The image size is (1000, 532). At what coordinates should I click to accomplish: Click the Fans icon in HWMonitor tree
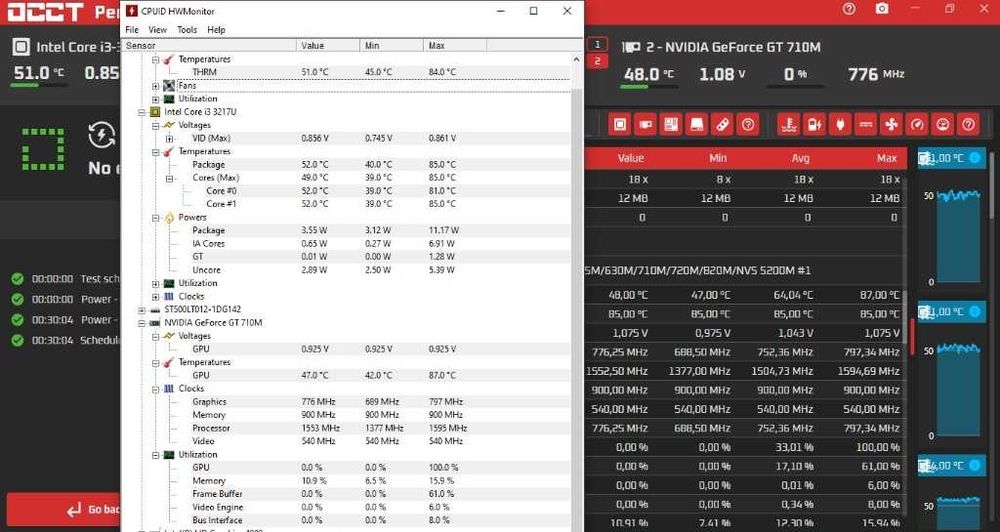pyautogui.click(x=169, y=85)
